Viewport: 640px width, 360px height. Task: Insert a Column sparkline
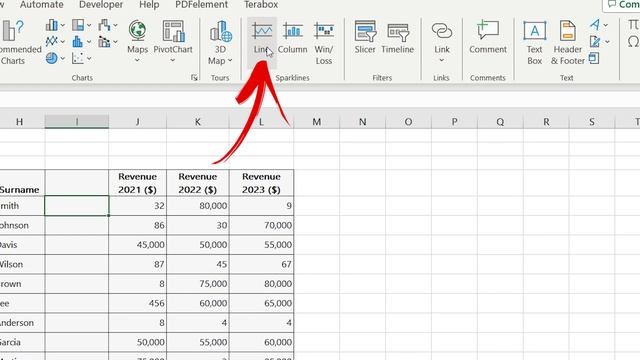coord(292,38)
